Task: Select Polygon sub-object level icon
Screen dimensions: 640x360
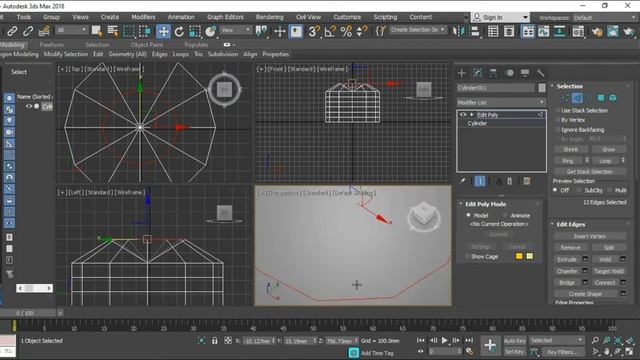Action: (601, 98)
